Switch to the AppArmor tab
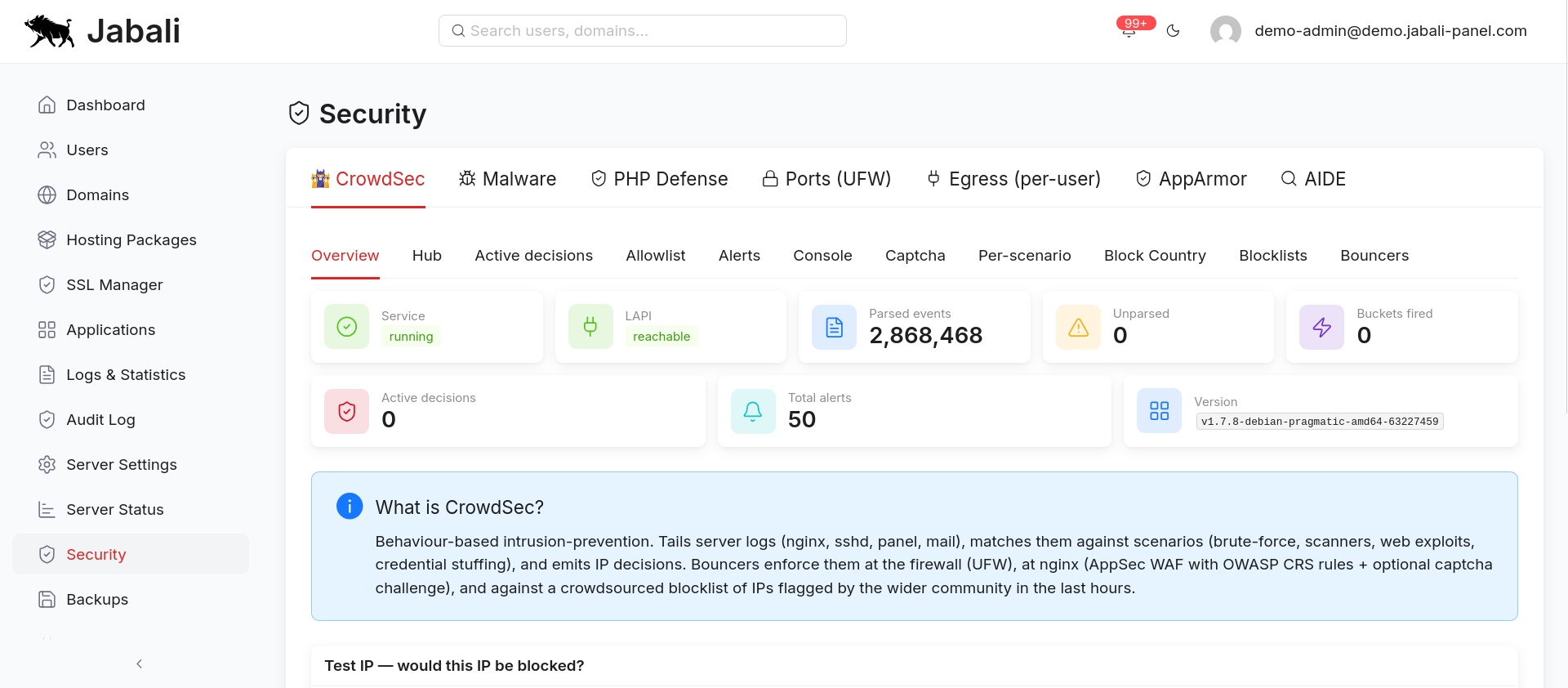Screen dimensions: 1568x688 1192,179
